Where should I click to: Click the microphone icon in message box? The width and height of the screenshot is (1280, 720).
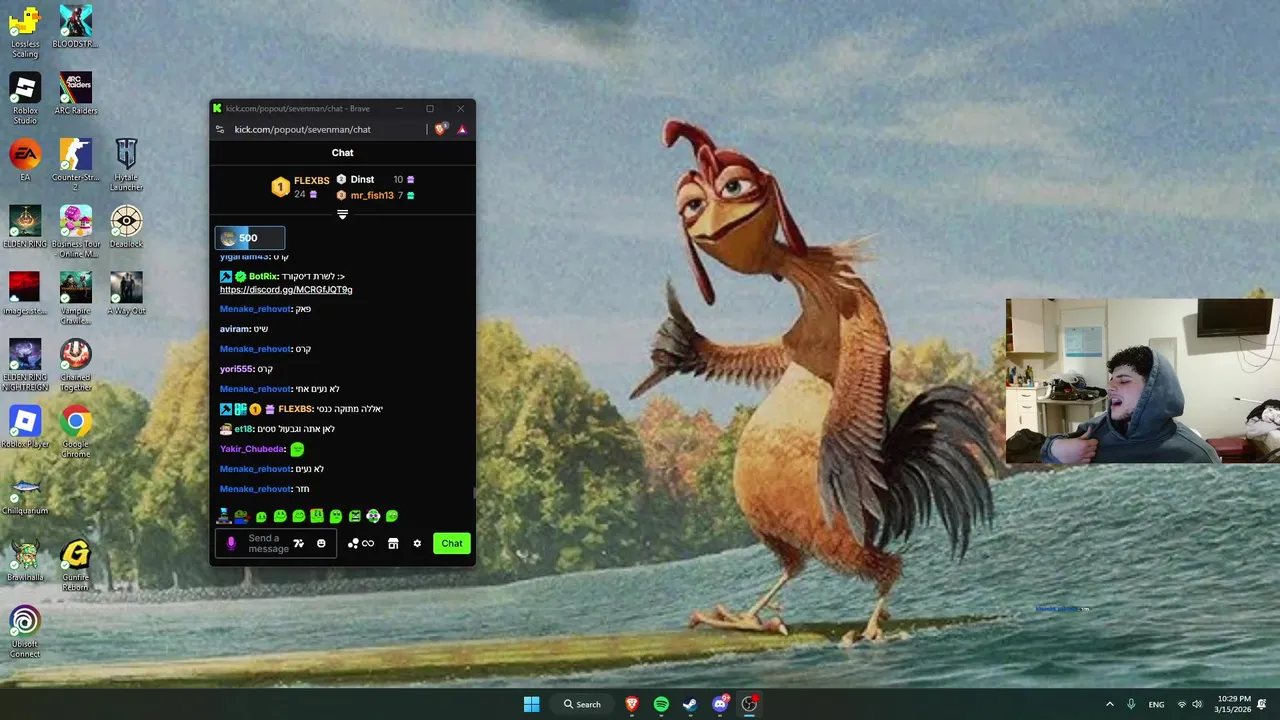pyautogui.click(x=231, y=543)
